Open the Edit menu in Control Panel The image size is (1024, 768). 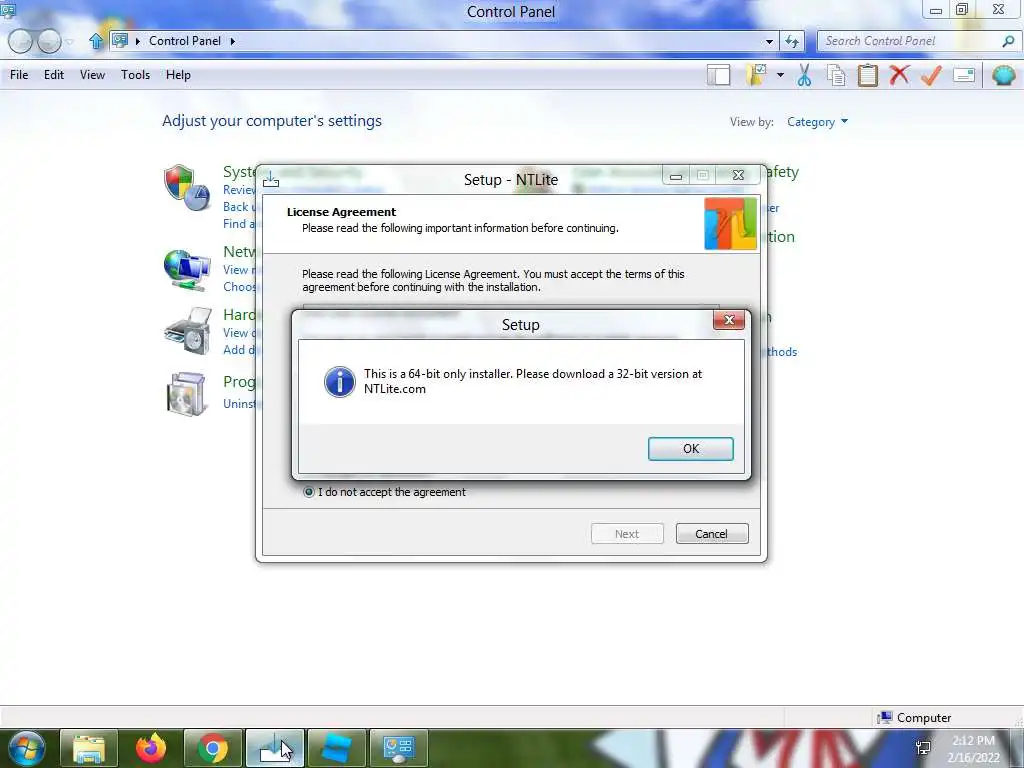[54, 75]
